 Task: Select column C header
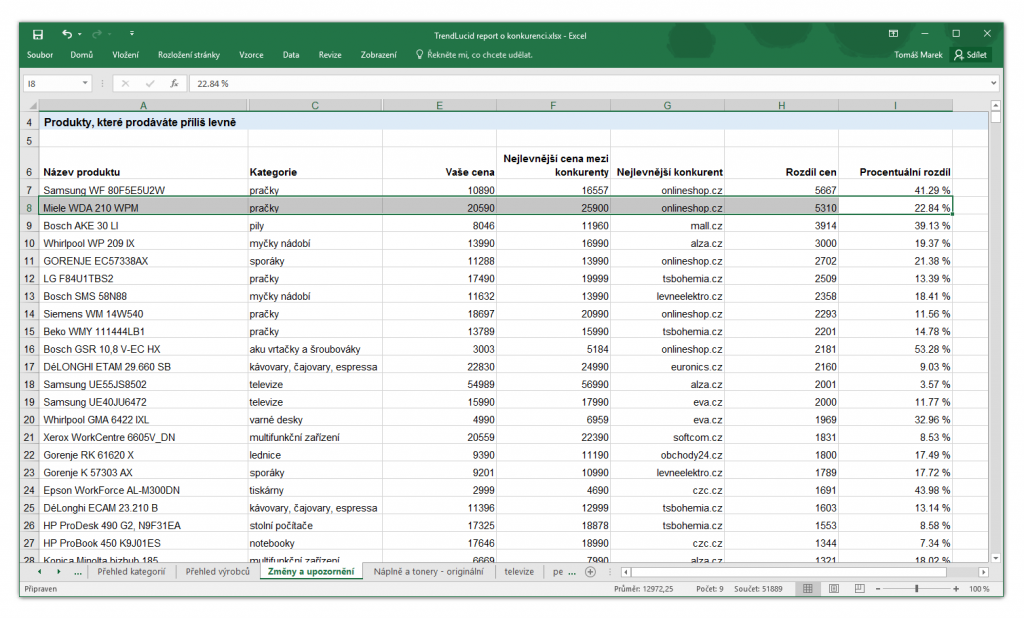point(315,105)
